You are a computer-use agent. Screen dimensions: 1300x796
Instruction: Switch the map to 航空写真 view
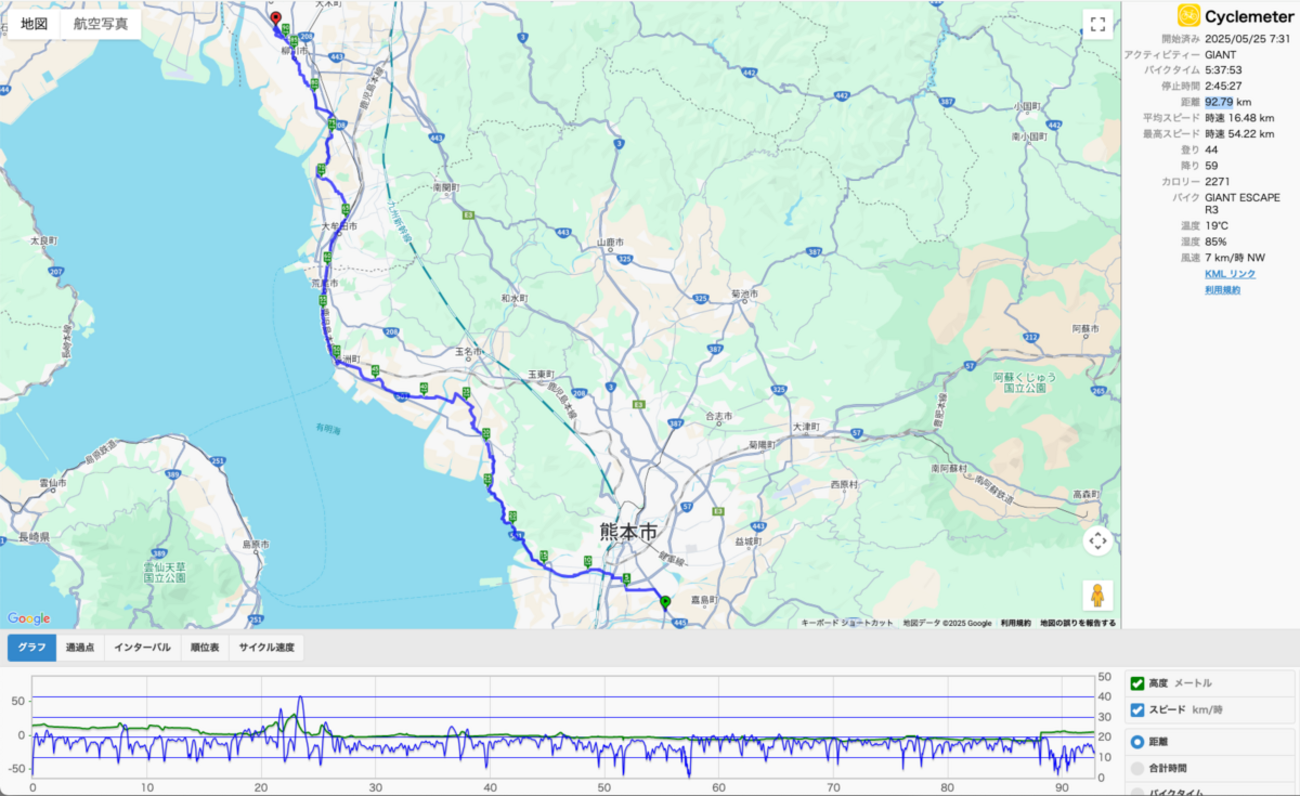pyautogui.click(x=101, y=24)
